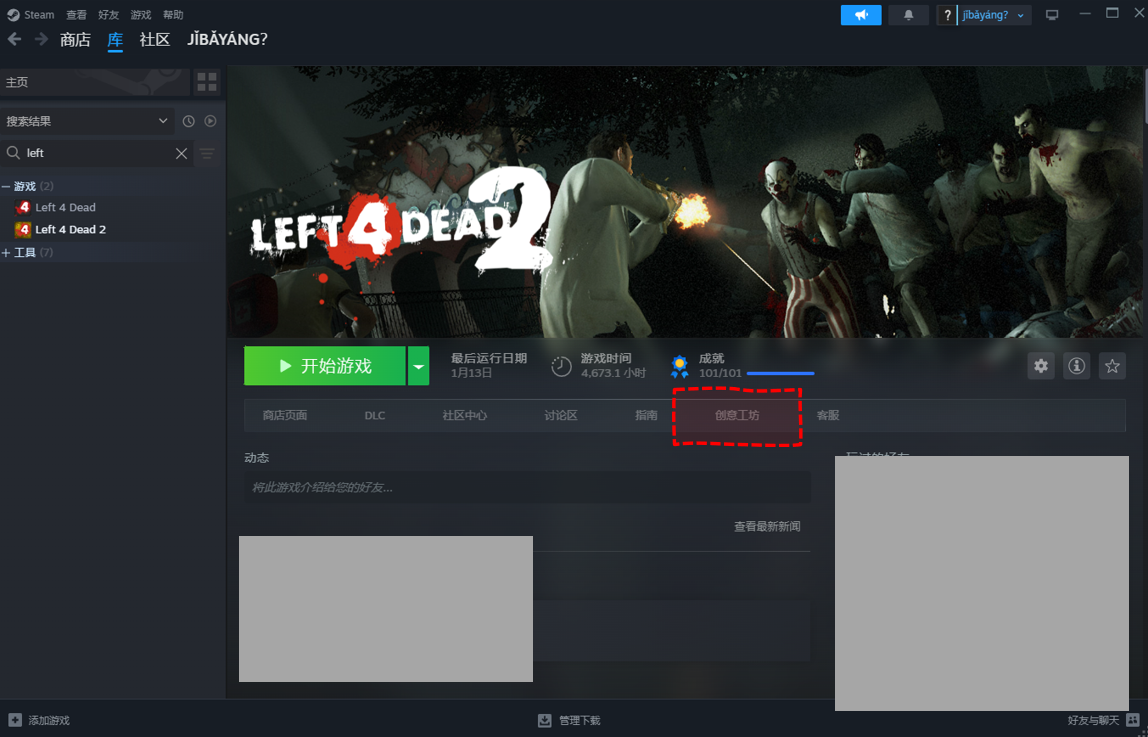1148x737 pixels.
Task: Switch to collections grid view
Action: [207, 82]
